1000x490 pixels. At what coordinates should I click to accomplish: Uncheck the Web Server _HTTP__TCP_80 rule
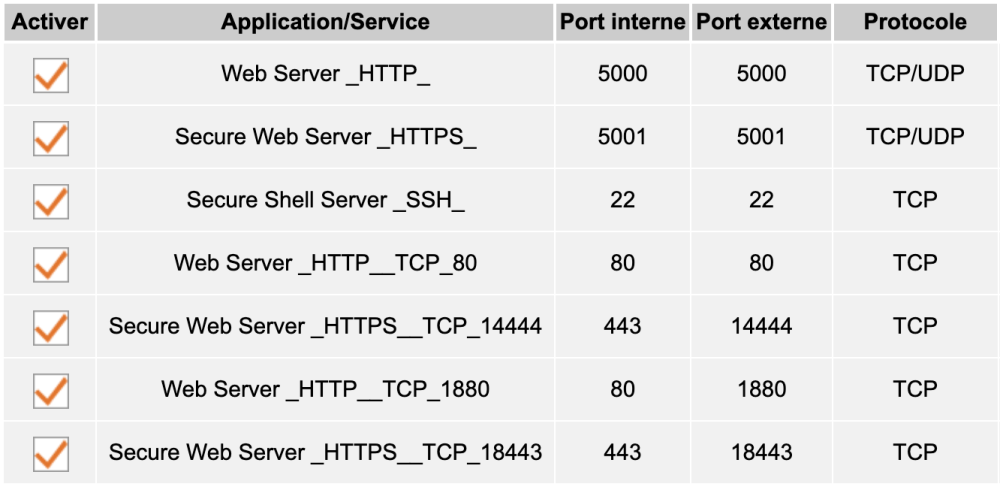[x=50, y=264]
